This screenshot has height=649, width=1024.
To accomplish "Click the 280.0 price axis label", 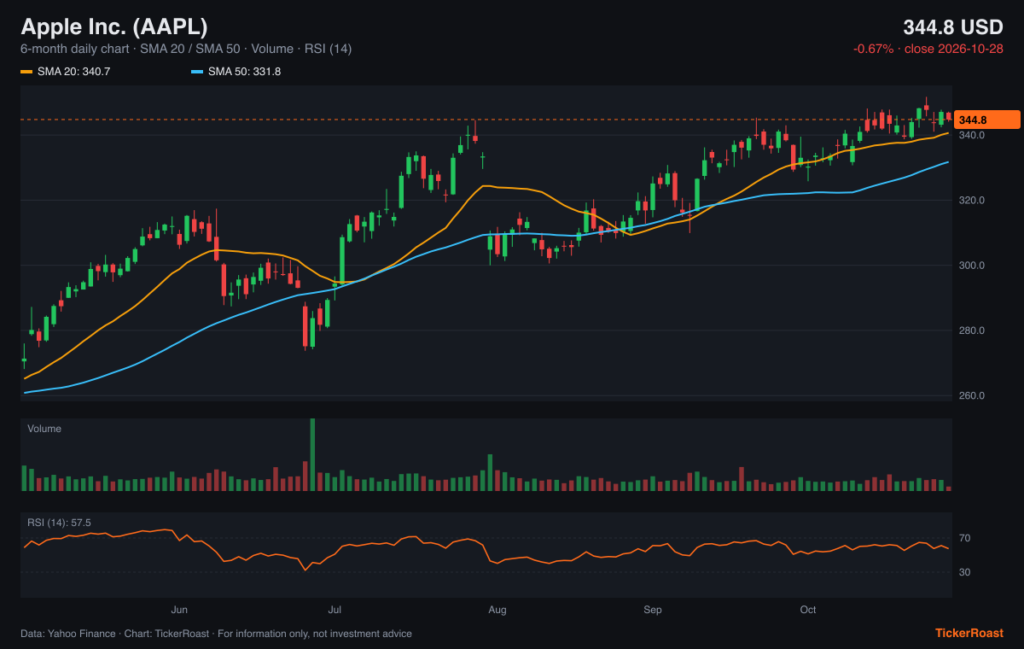I will coord(972,330).
